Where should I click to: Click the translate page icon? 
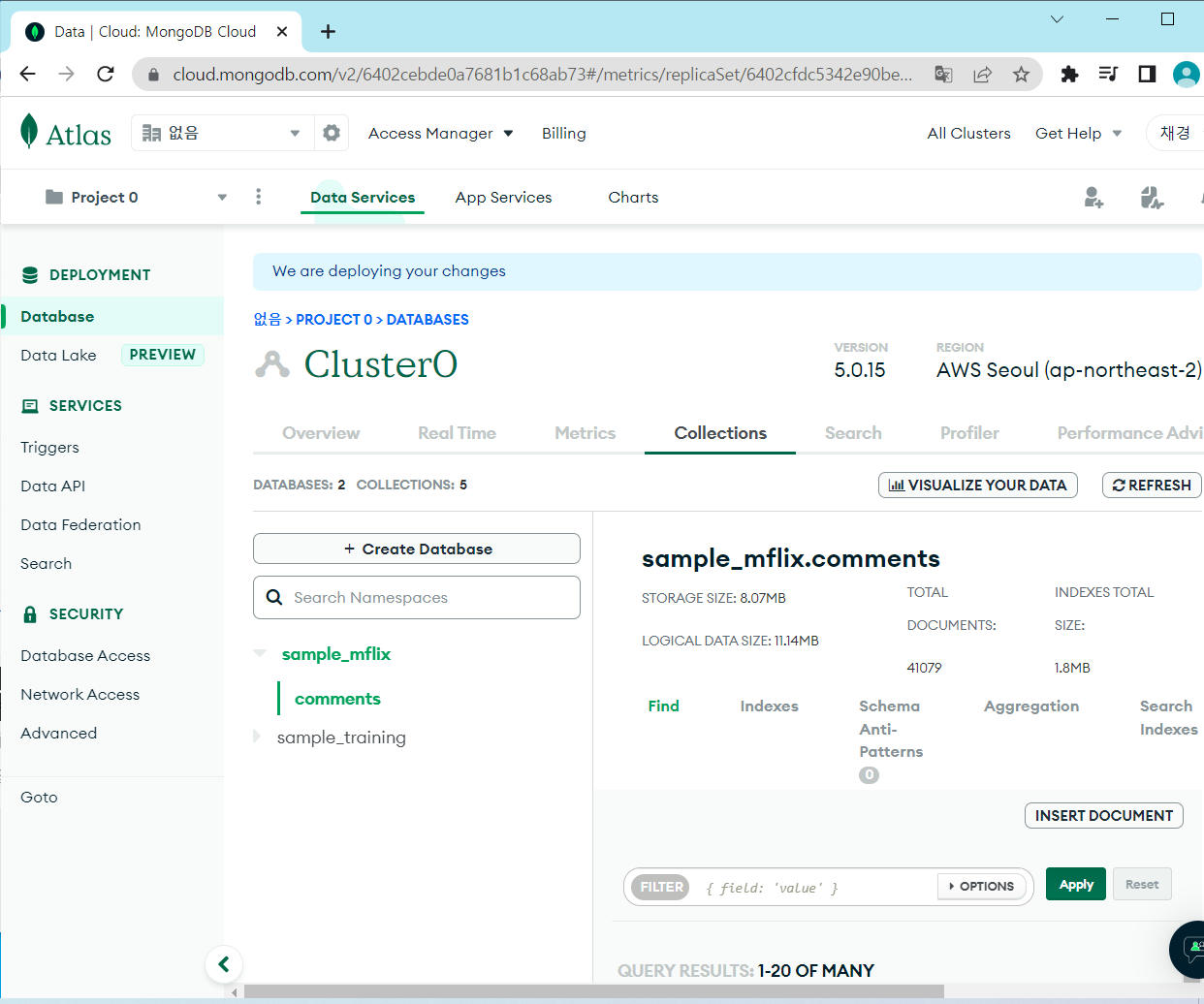tap(943, 75)
